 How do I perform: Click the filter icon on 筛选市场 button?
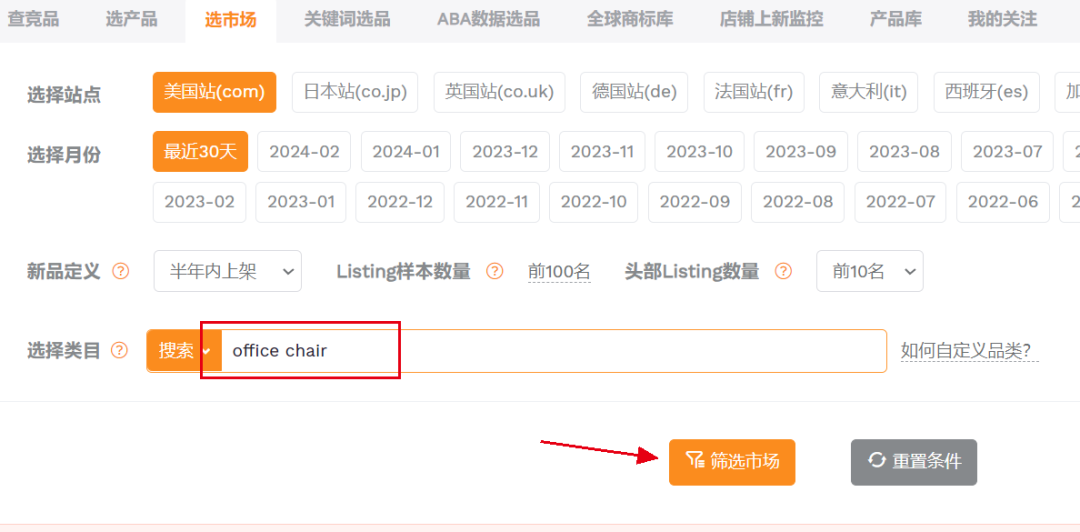coord(694,461)
